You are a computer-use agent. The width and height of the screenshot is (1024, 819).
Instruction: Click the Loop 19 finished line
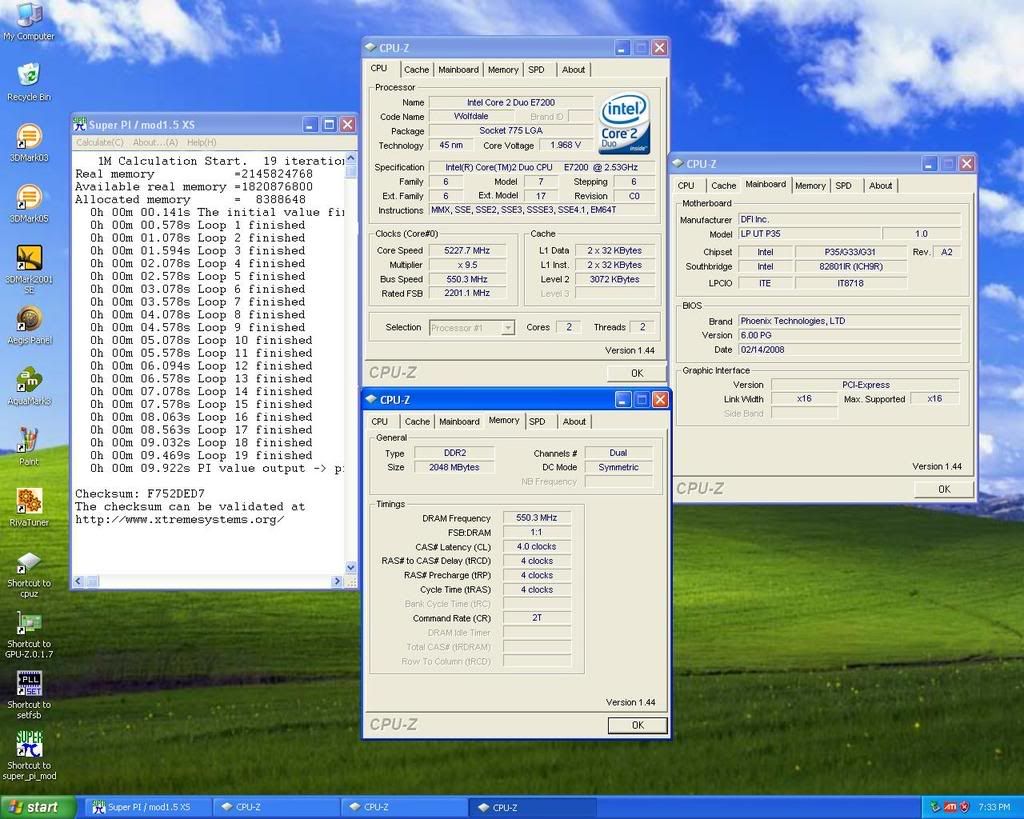[201, 456]
